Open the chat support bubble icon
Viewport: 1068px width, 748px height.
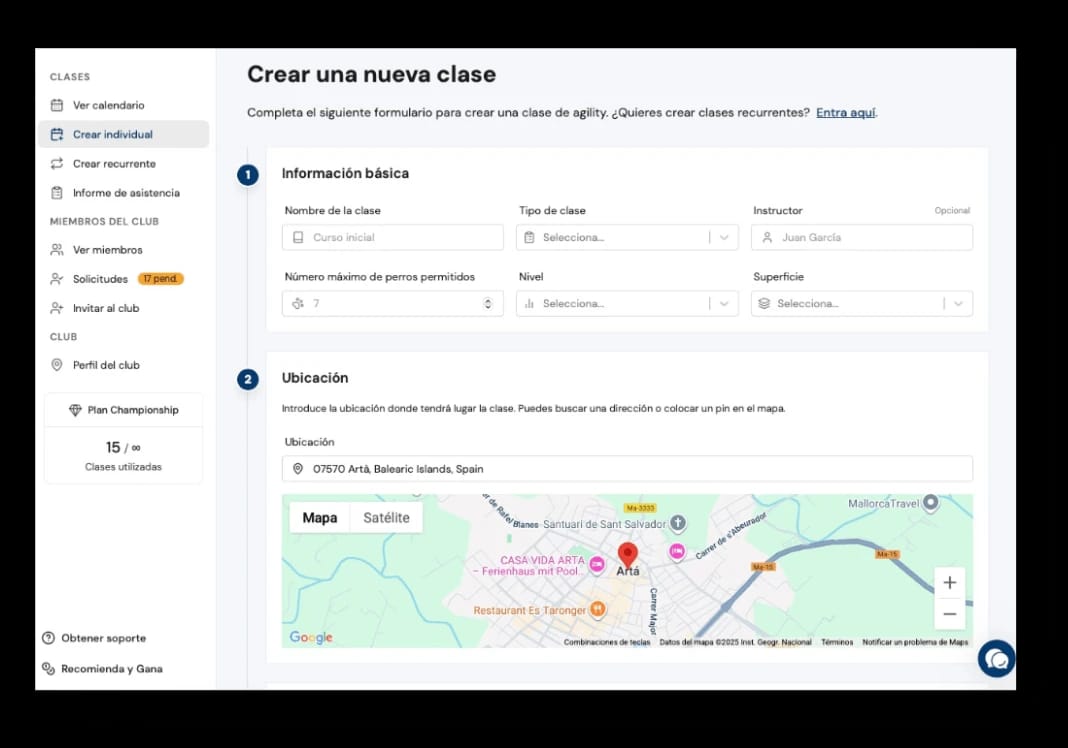996,658
